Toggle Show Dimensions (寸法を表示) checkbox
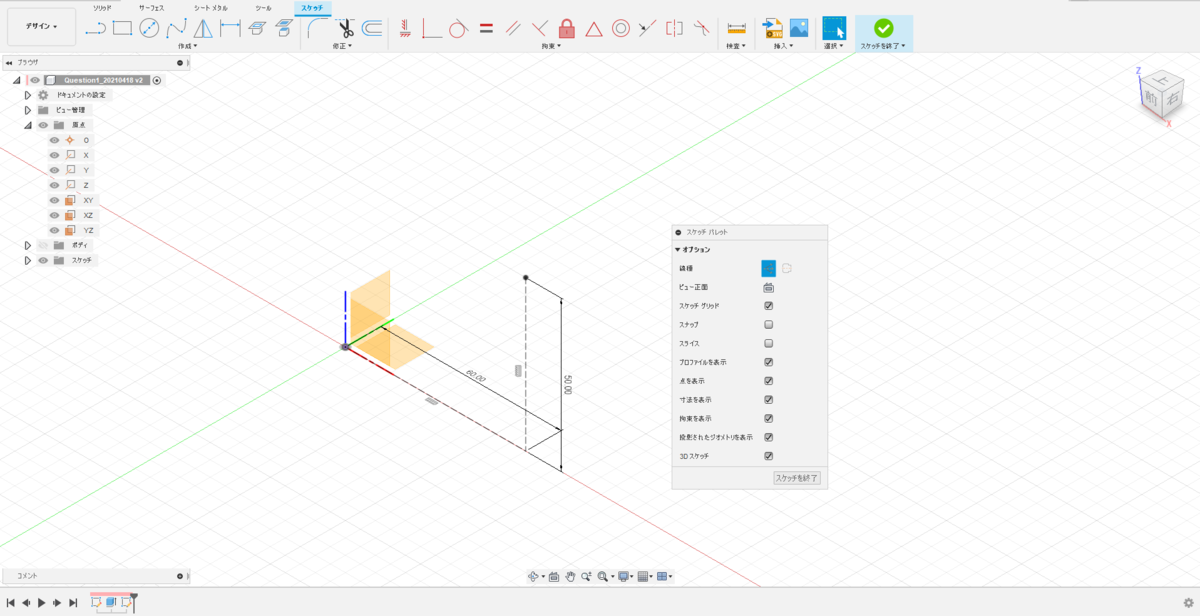Image resolution: width=1200 pixels, height=616 pixels. [769, 400]
